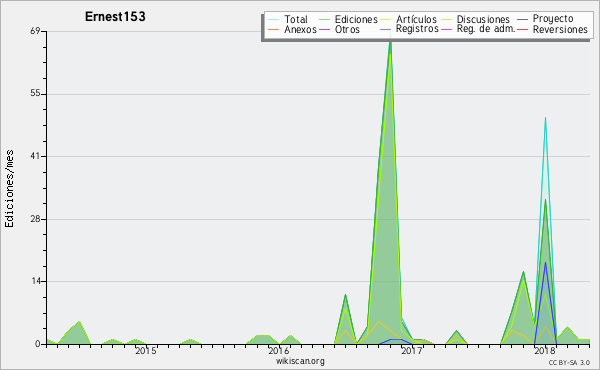Select the Total legend entry
The height and width of the screenshot is (370, 600).
288,19
